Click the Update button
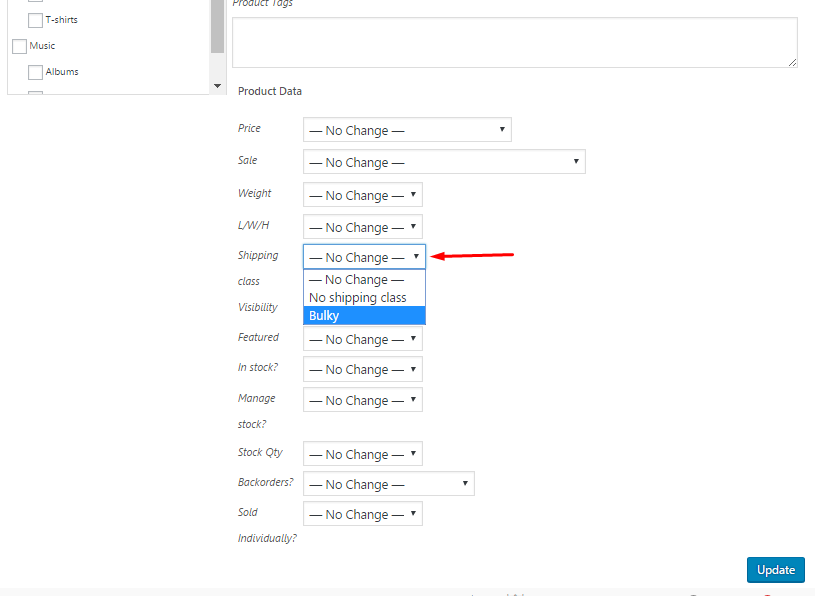The image size is (815, 596). [775, 570]
